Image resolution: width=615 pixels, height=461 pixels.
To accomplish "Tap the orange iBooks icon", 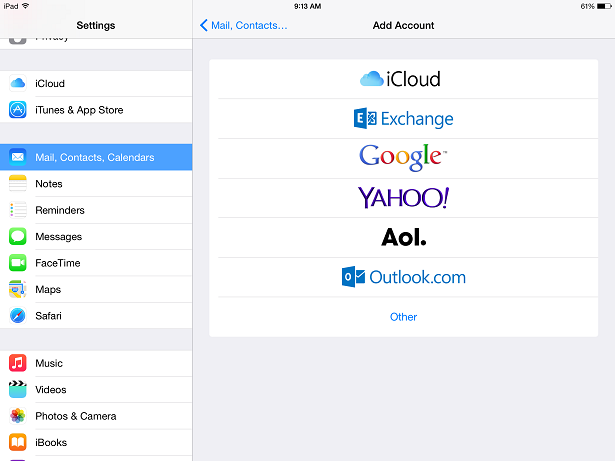I will [18, 442].
